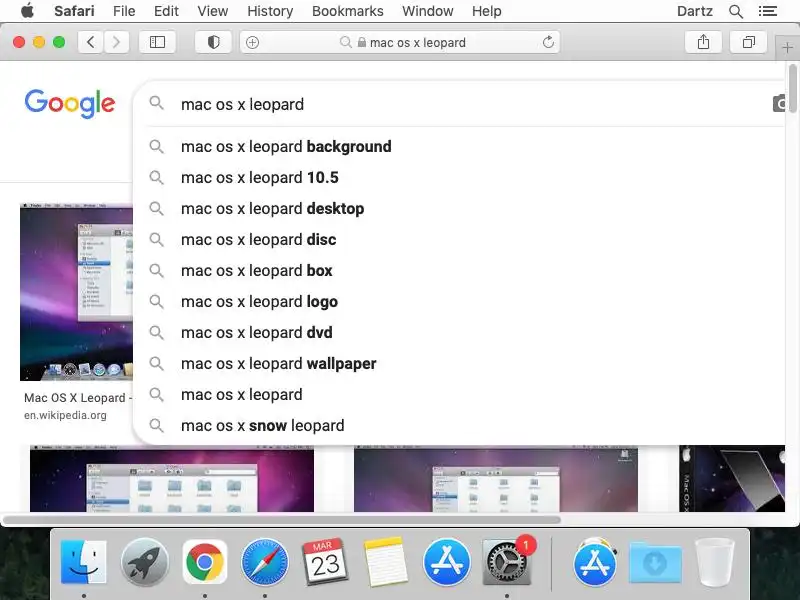Screen dimensions: 800x600
Task: Click the horizontal scrollbar at window bottom
Action: pos(282,520)
